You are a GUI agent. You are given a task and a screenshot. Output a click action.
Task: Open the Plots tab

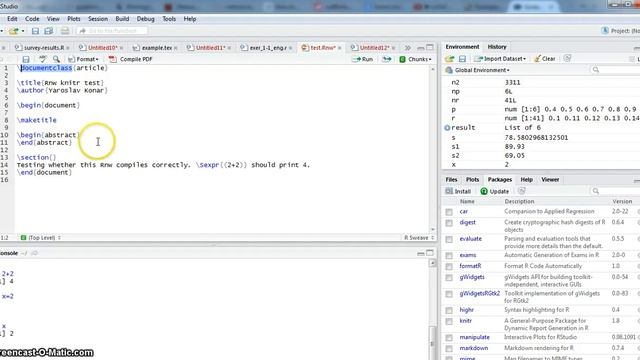pos(472,180)
